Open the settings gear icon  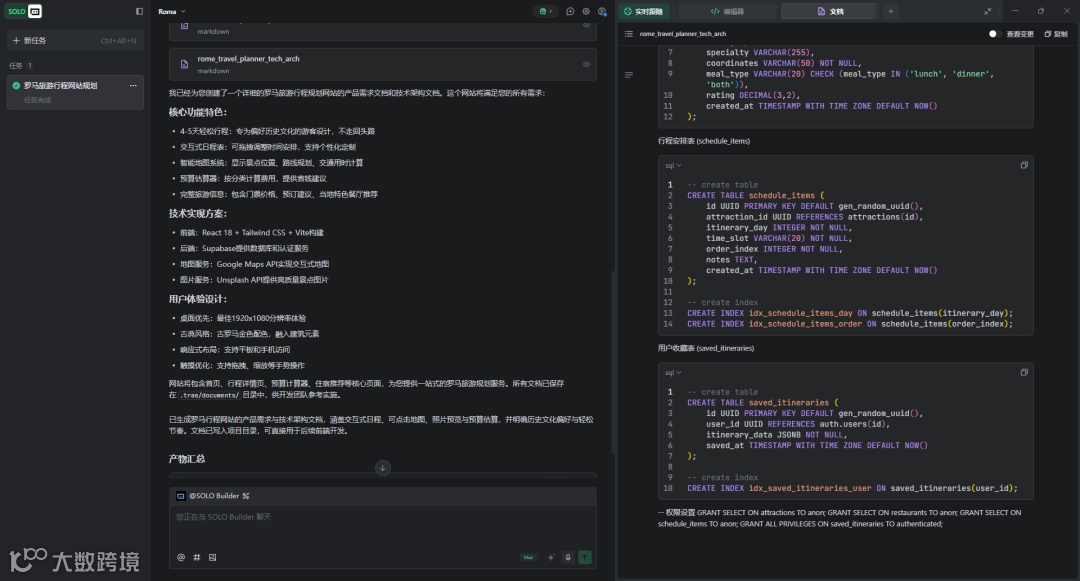(586, 12)
